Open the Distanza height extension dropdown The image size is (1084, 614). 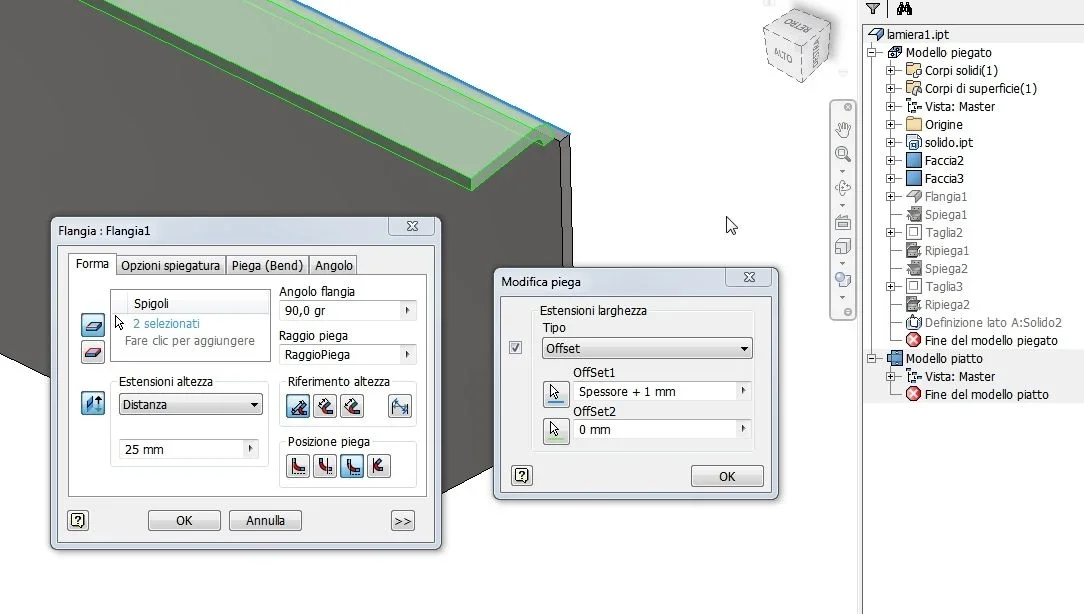click(x=191, y=404)
